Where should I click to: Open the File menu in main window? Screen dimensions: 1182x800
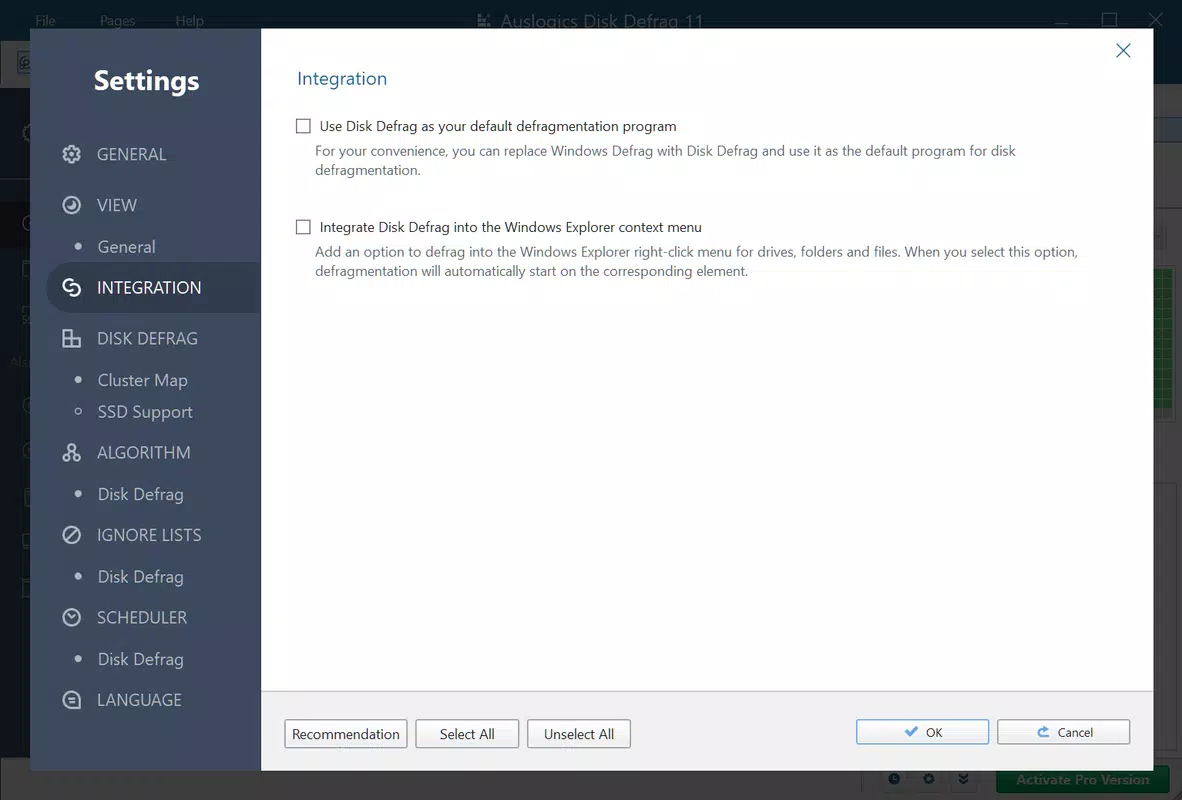pos(45,20)
